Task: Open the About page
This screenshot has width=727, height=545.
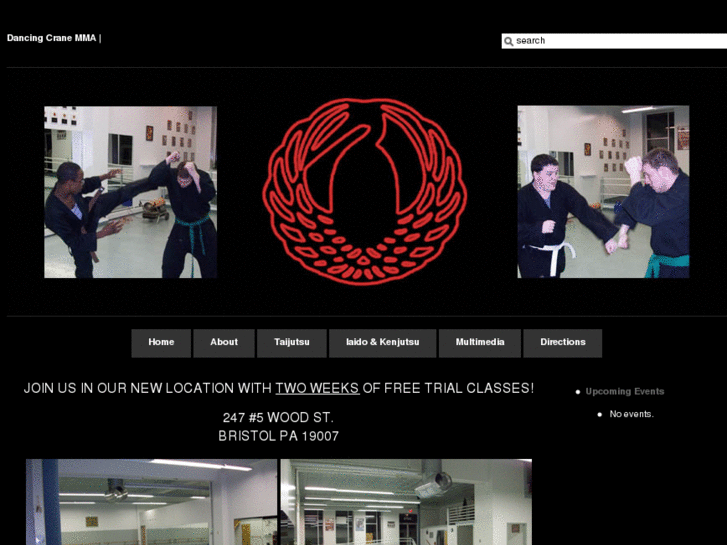Action: (x=224, y=343)
